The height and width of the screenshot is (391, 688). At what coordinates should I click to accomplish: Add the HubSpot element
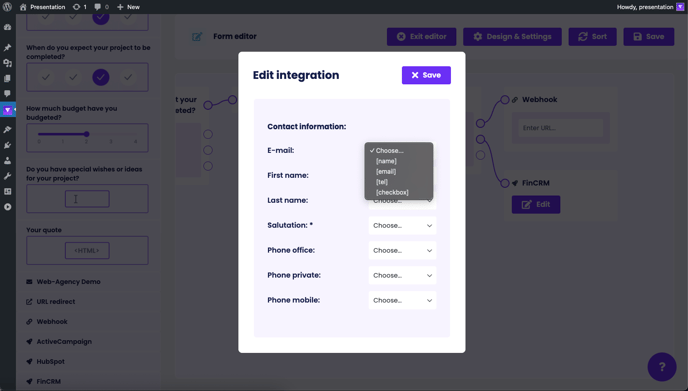click(x=88, y=362)
